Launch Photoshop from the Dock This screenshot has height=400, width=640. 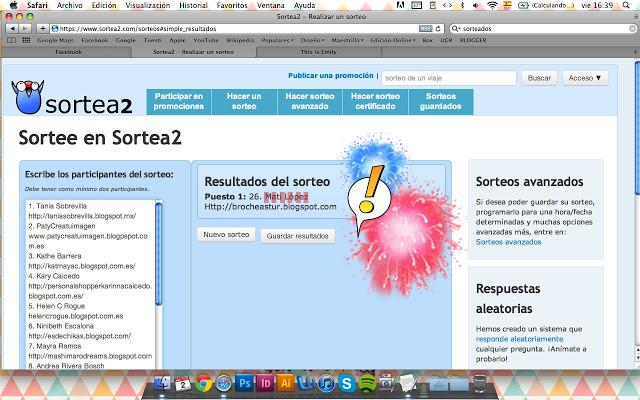pyautogui.click(x=244, y=383)
